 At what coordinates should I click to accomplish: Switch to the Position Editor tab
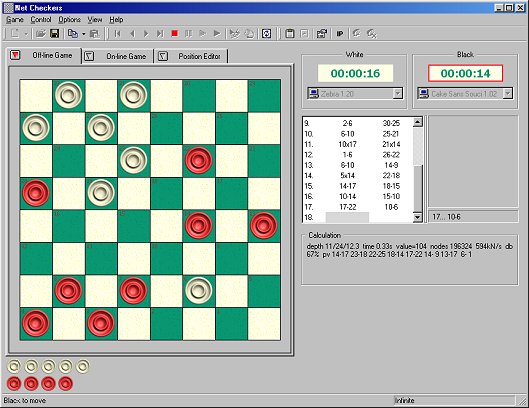click(192, 56)
